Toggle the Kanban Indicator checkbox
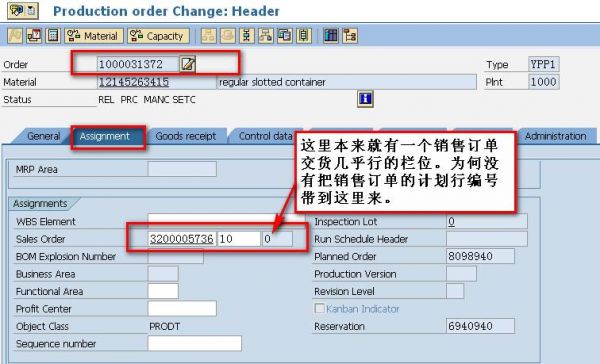 tap(320, 309)
